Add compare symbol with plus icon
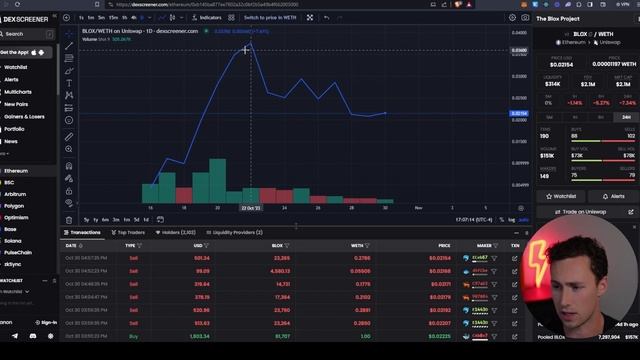The width and height of the screenshot is (640, 360). tap(67, 18)
